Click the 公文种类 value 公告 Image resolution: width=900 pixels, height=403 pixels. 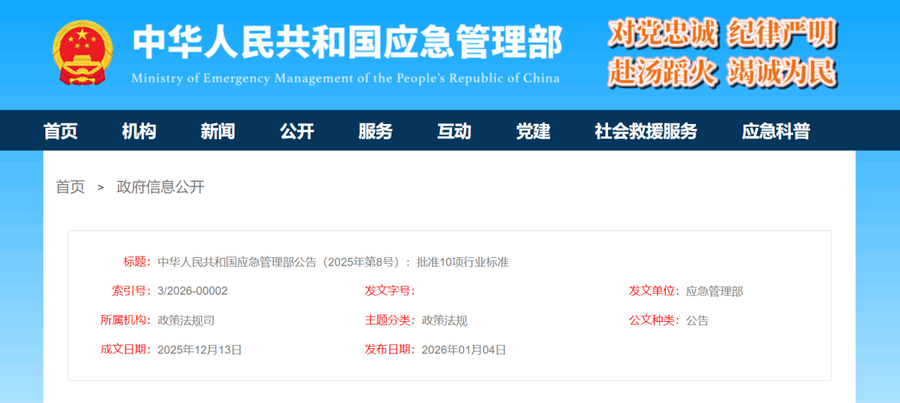pyautogui.click(x=697, y=321)
